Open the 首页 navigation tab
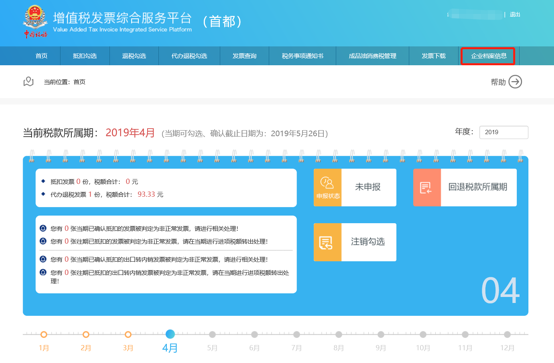Viewport: 554px width, 363px height. click(x=41, y=56)
